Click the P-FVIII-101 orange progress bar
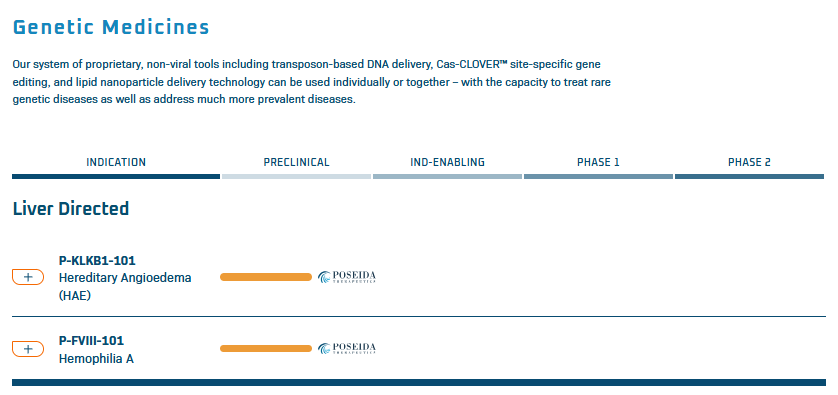This screenshot has height=395, width=838. pos(266,348)
